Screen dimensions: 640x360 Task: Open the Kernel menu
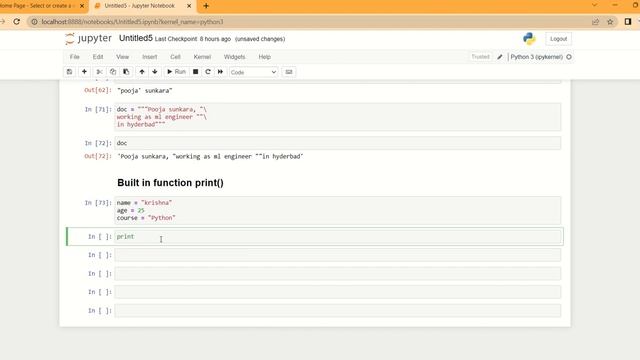pos(202,57)
